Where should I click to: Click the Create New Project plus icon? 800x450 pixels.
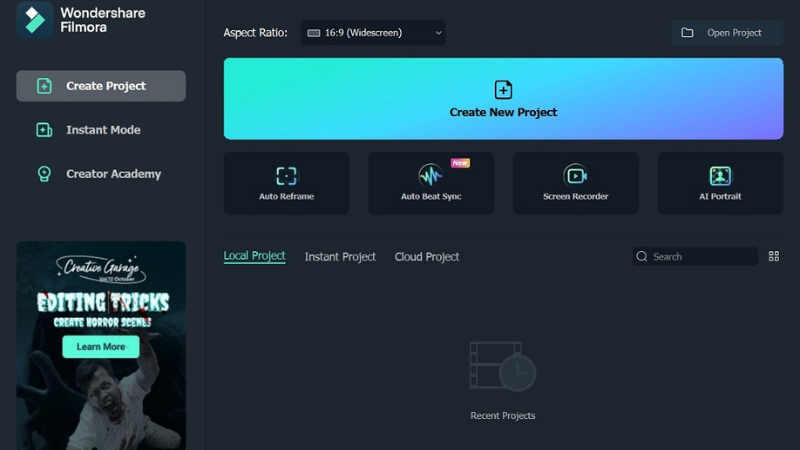pyautogui.click(x=503, y=90)
